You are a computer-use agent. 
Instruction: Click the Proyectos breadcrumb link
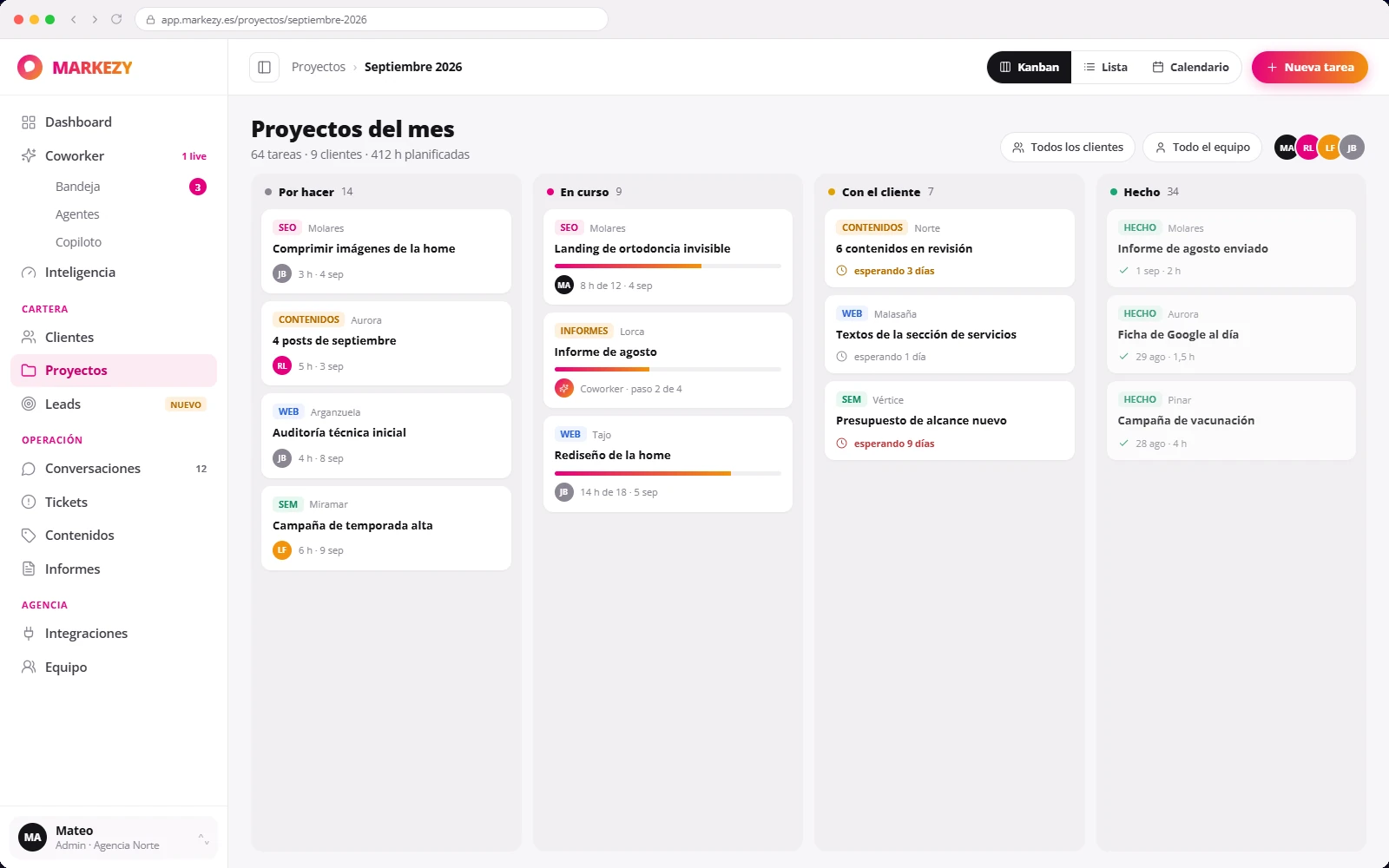(x=319, y=67)
